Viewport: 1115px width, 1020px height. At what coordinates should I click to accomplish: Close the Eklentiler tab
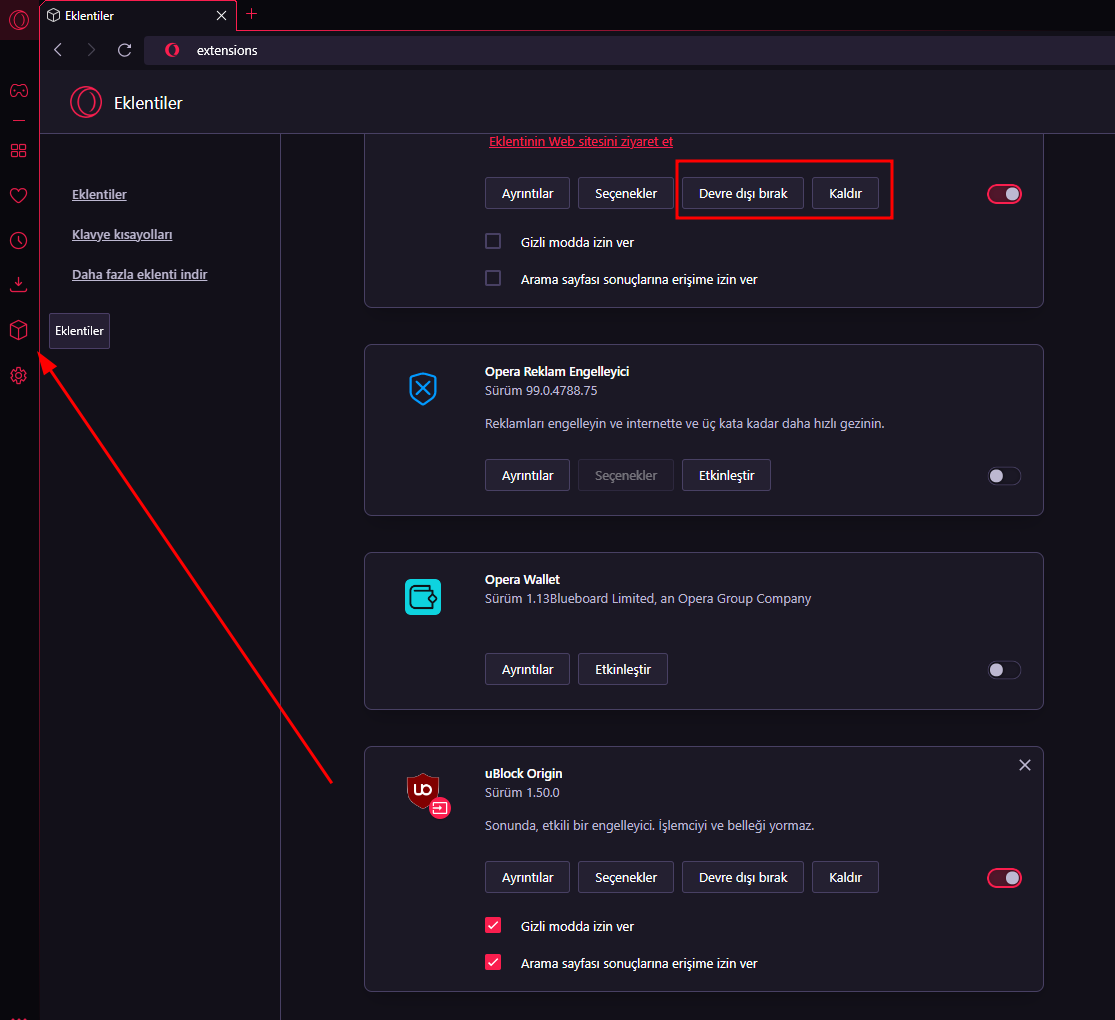click(x=221, y=16)
